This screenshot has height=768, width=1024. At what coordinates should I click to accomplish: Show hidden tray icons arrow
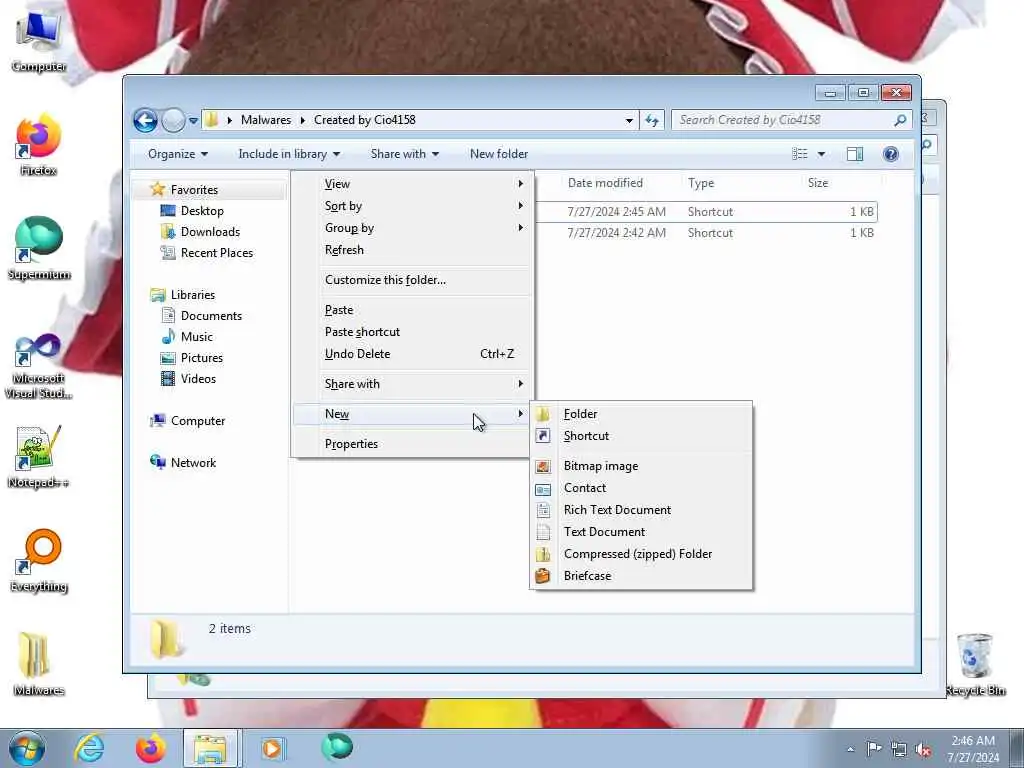[850, 749]
